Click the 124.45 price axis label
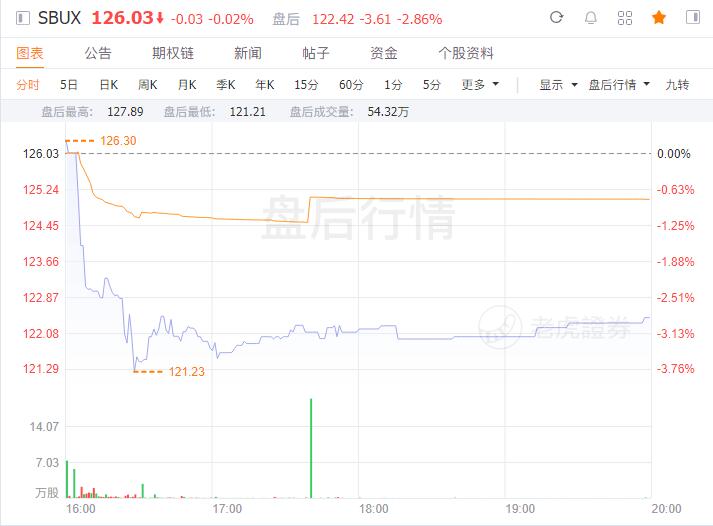 point(41,225)
